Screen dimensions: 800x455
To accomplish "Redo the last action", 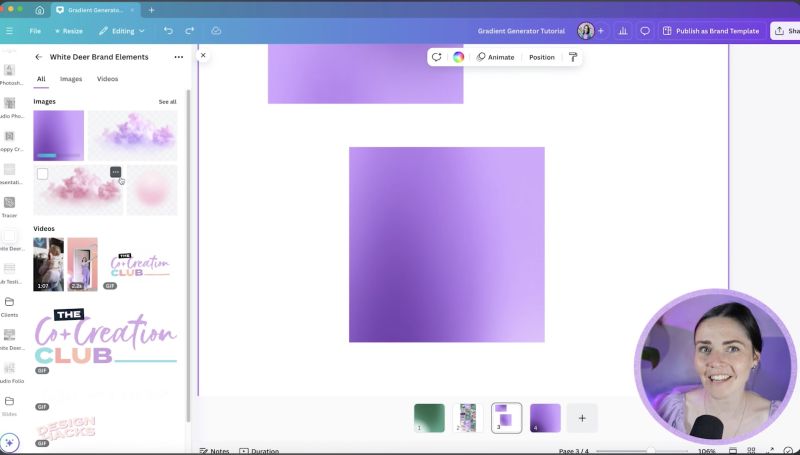I will coord(189,31).
